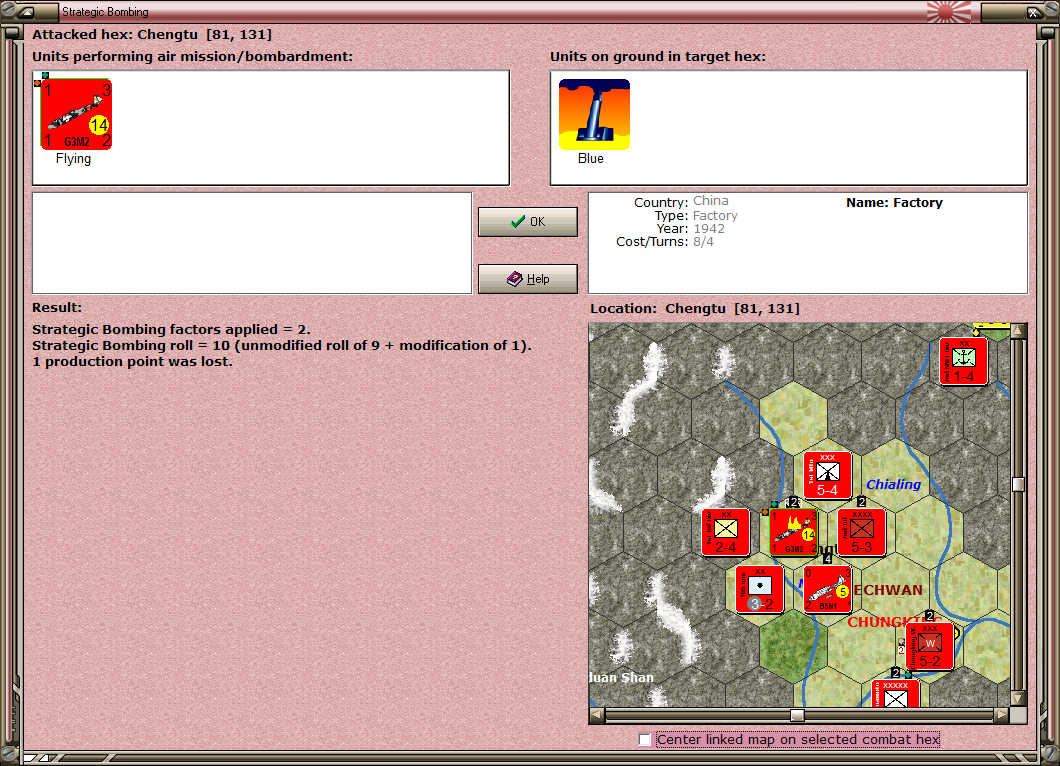Click the Chialing river label on map
1060x766 pixels.
(x=893, y=484)
